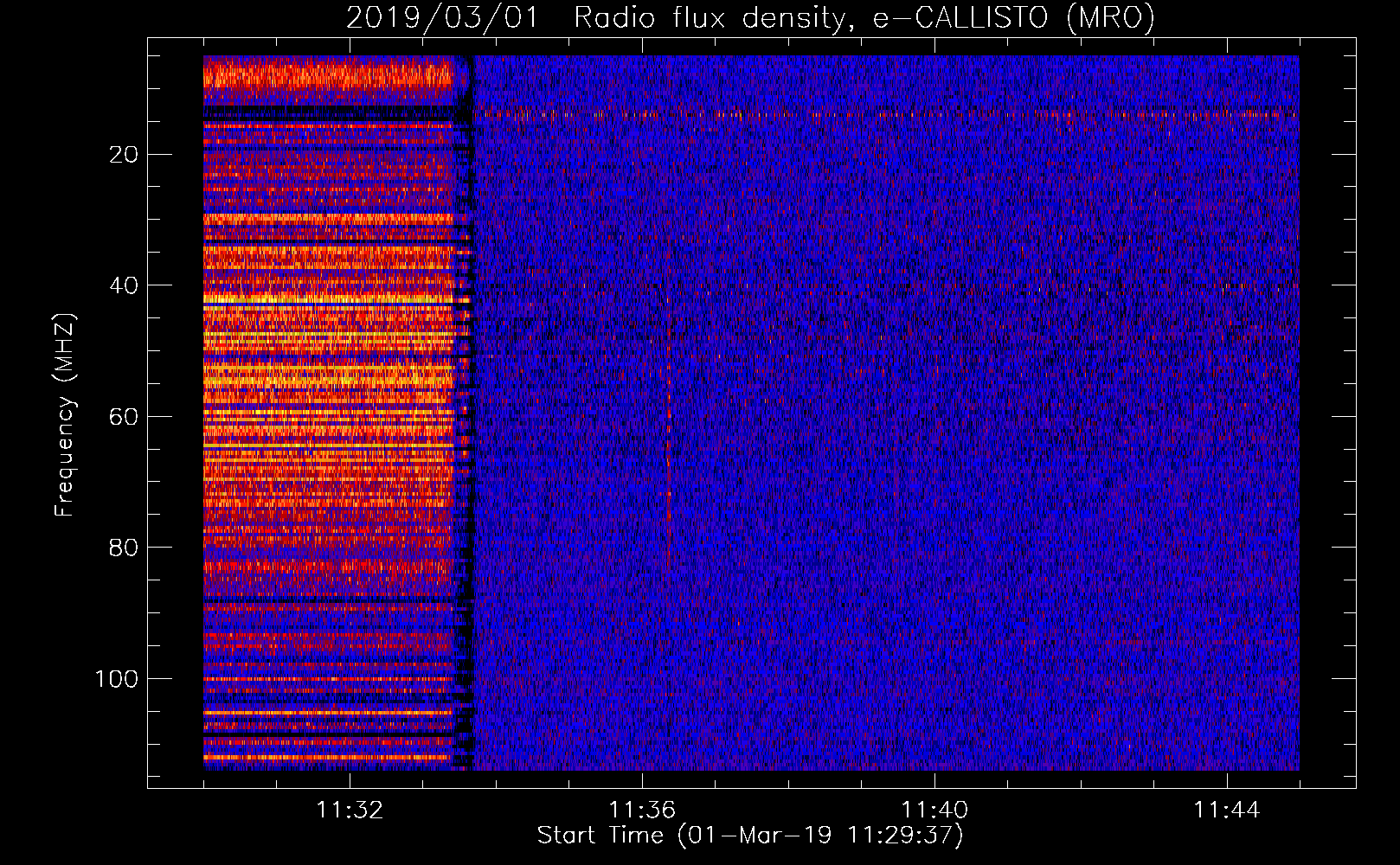Image resolution: width=1400 pixels, height=865 pixels.
Task: Click the 80 frequency tick label
Action: pos(125,548)
